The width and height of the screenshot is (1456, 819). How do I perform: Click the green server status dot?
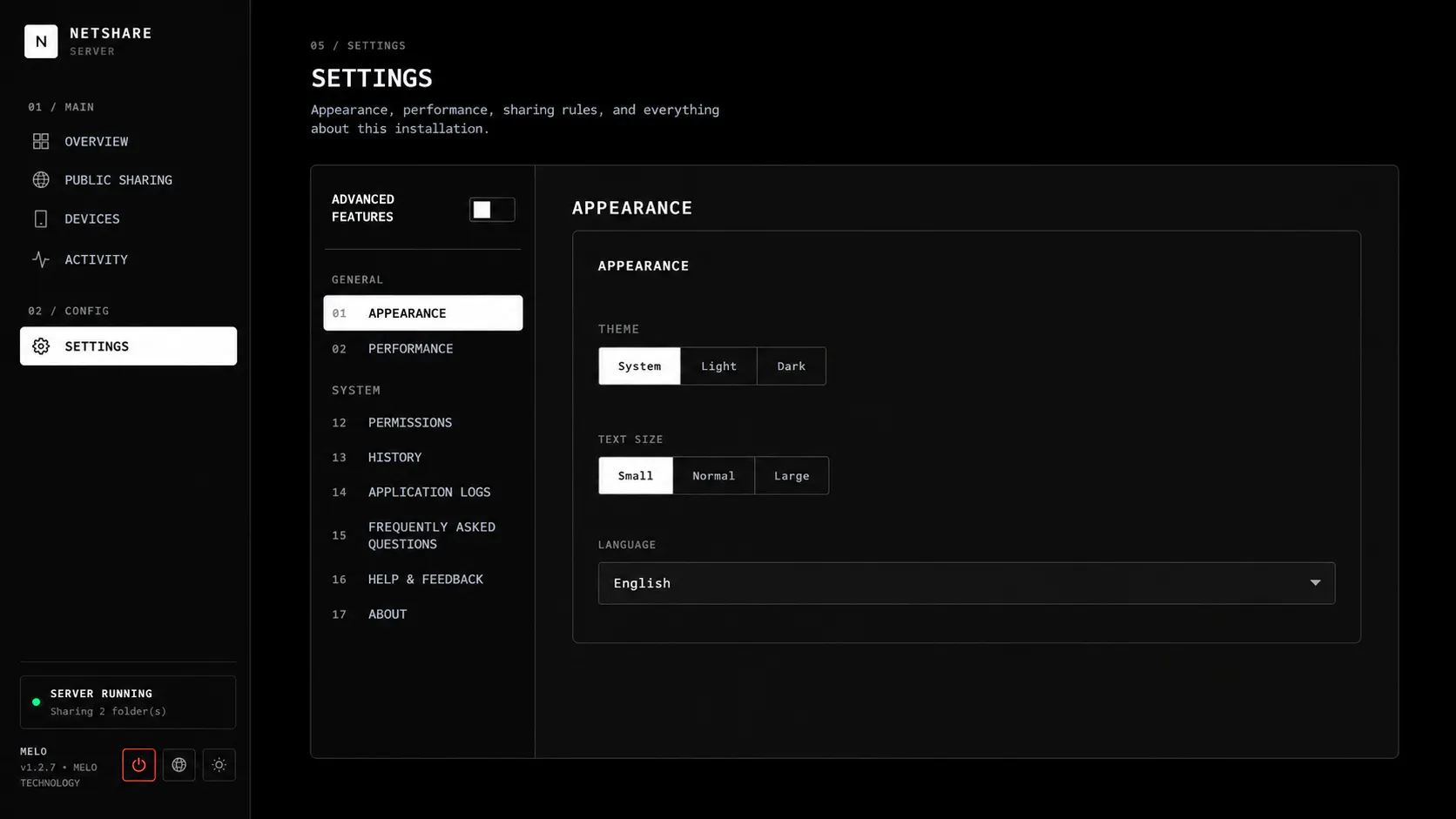36,702
